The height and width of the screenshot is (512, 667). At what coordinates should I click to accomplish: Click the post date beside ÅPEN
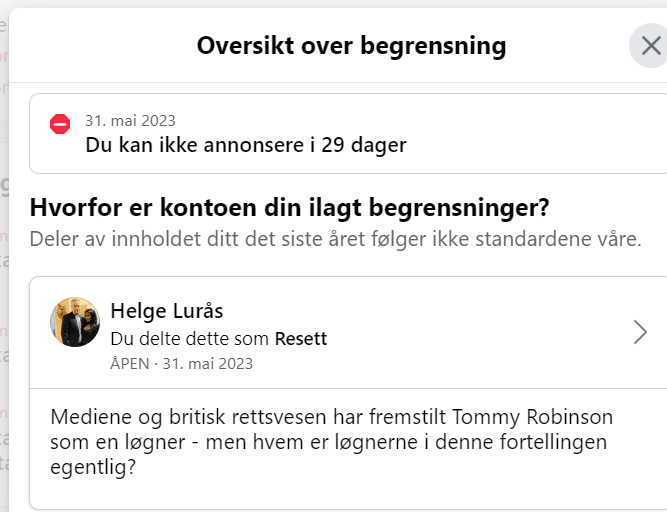click(x=208, y=364)
